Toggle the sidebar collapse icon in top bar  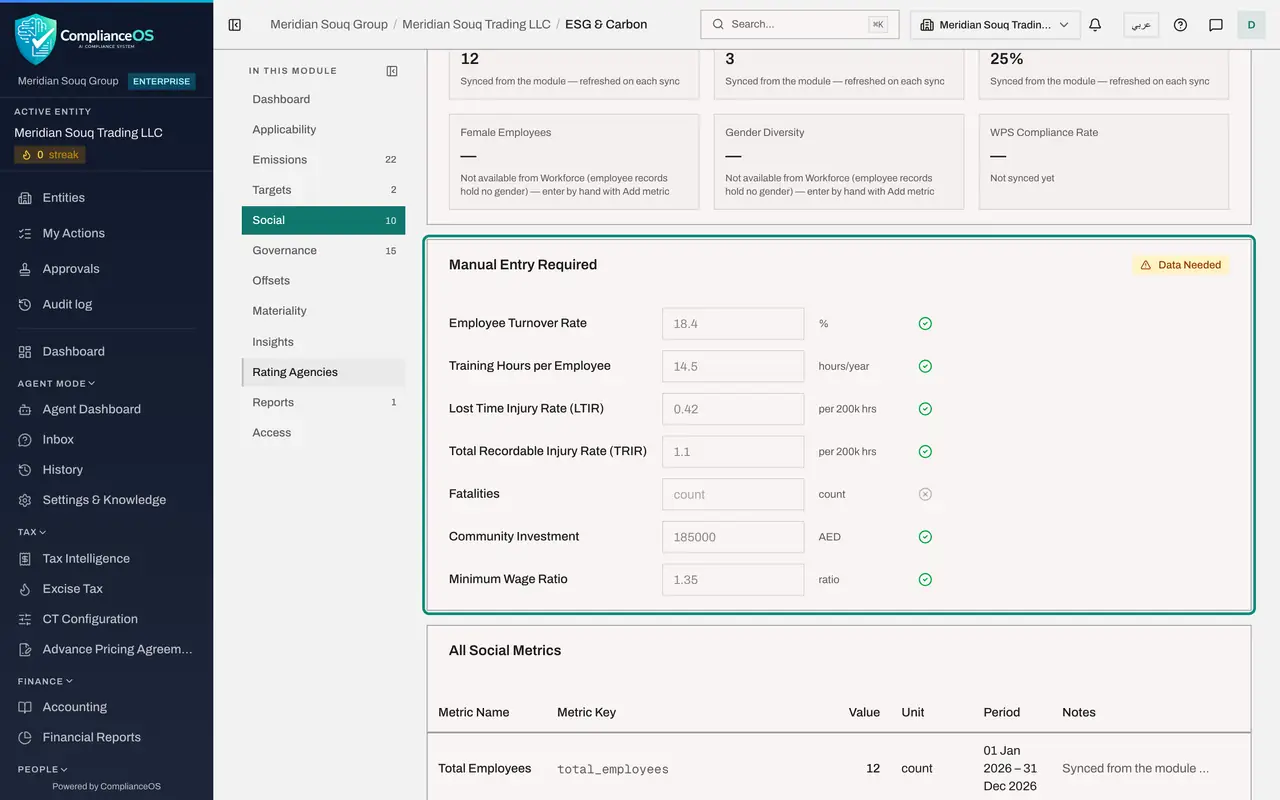point(235,25)
